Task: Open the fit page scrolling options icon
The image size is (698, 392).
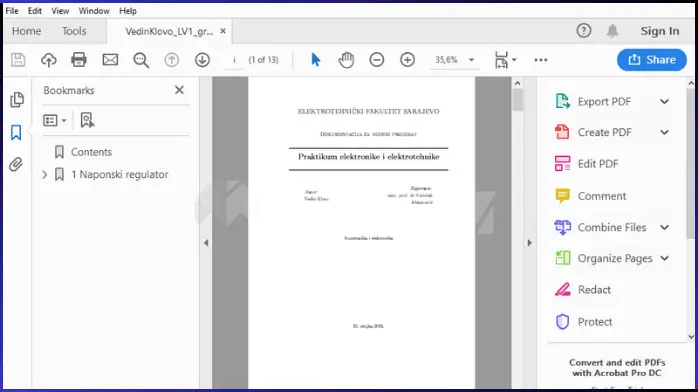Action: pos(505,60)
